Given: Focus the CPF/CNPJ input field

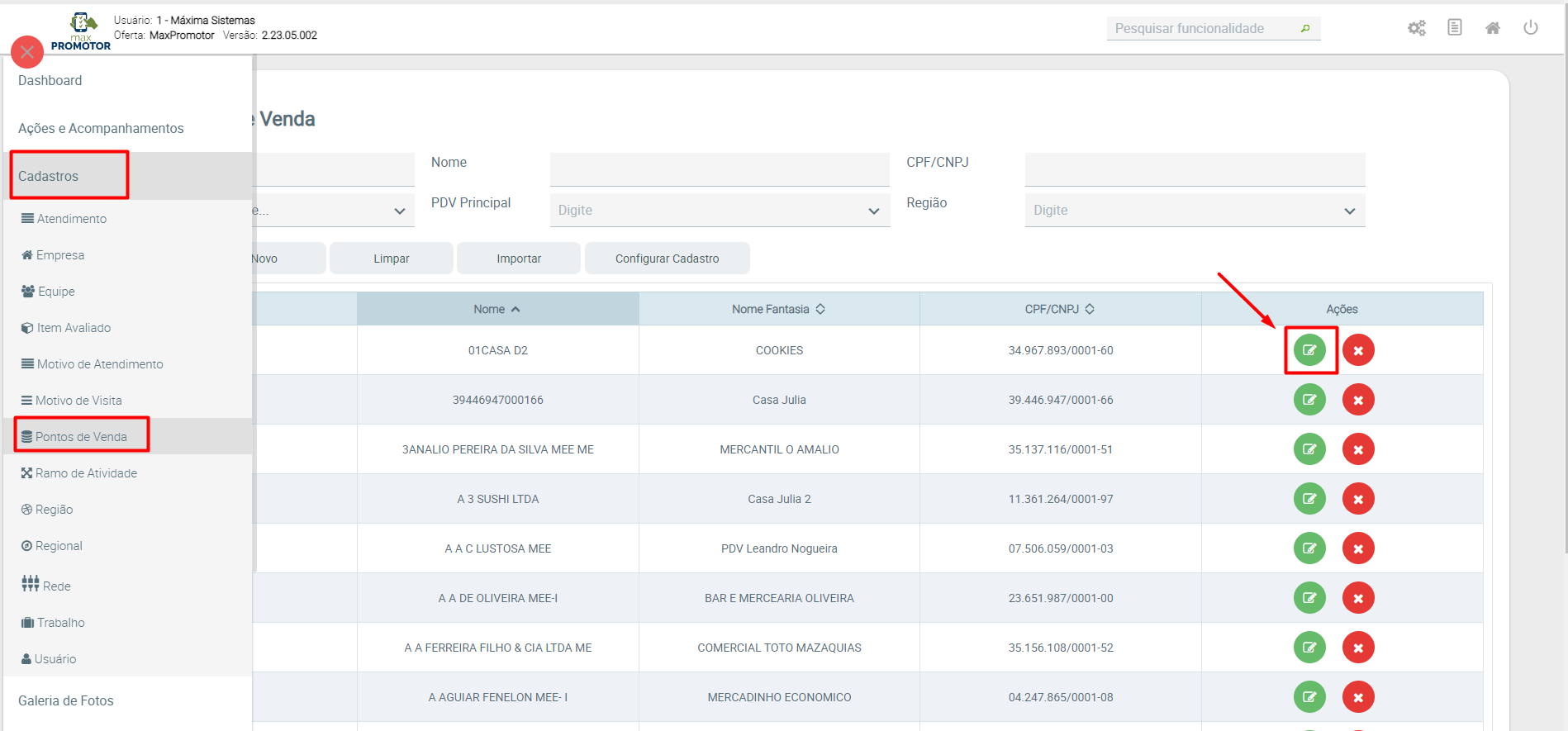Looking at the screenshot, I should click(x=1194, y=169).
